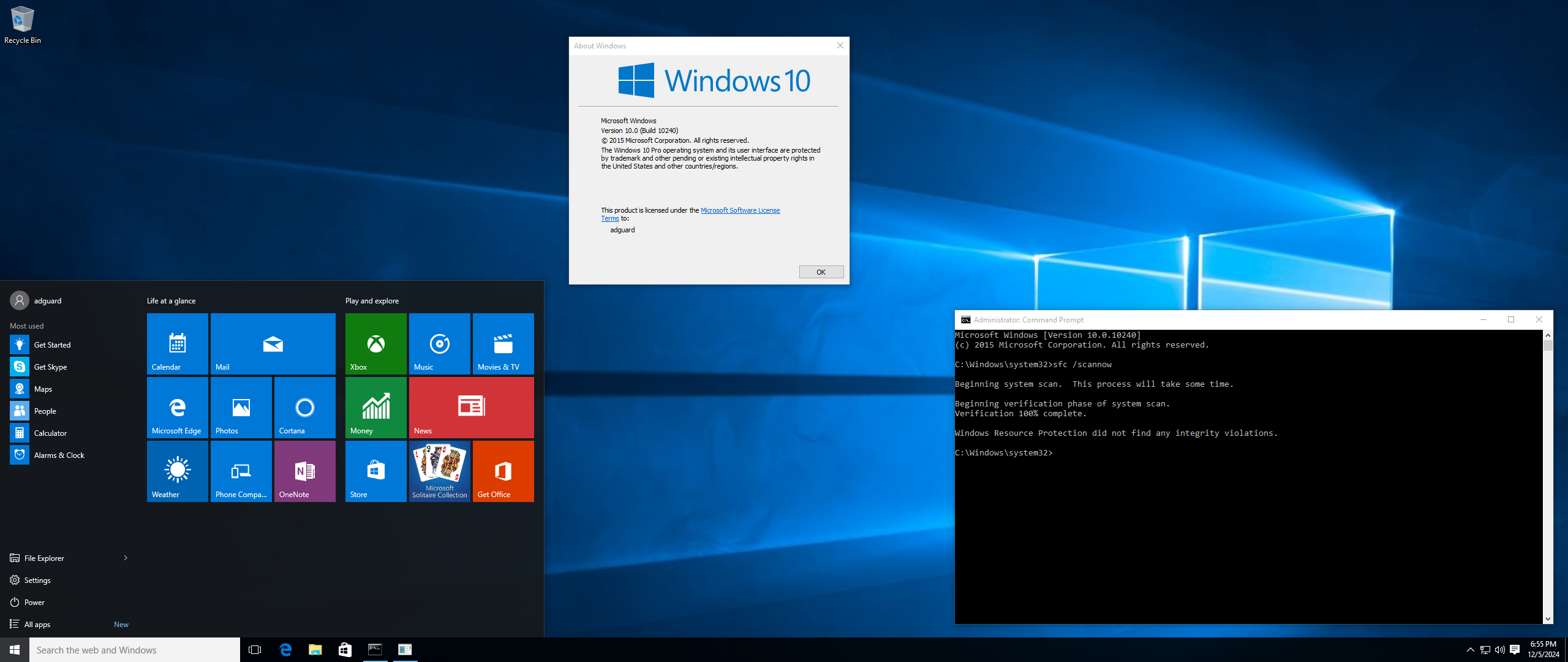Click the 'Life at a glance' group header
This screenshot has width=1568, height=662.
click(x=171, y=301)
